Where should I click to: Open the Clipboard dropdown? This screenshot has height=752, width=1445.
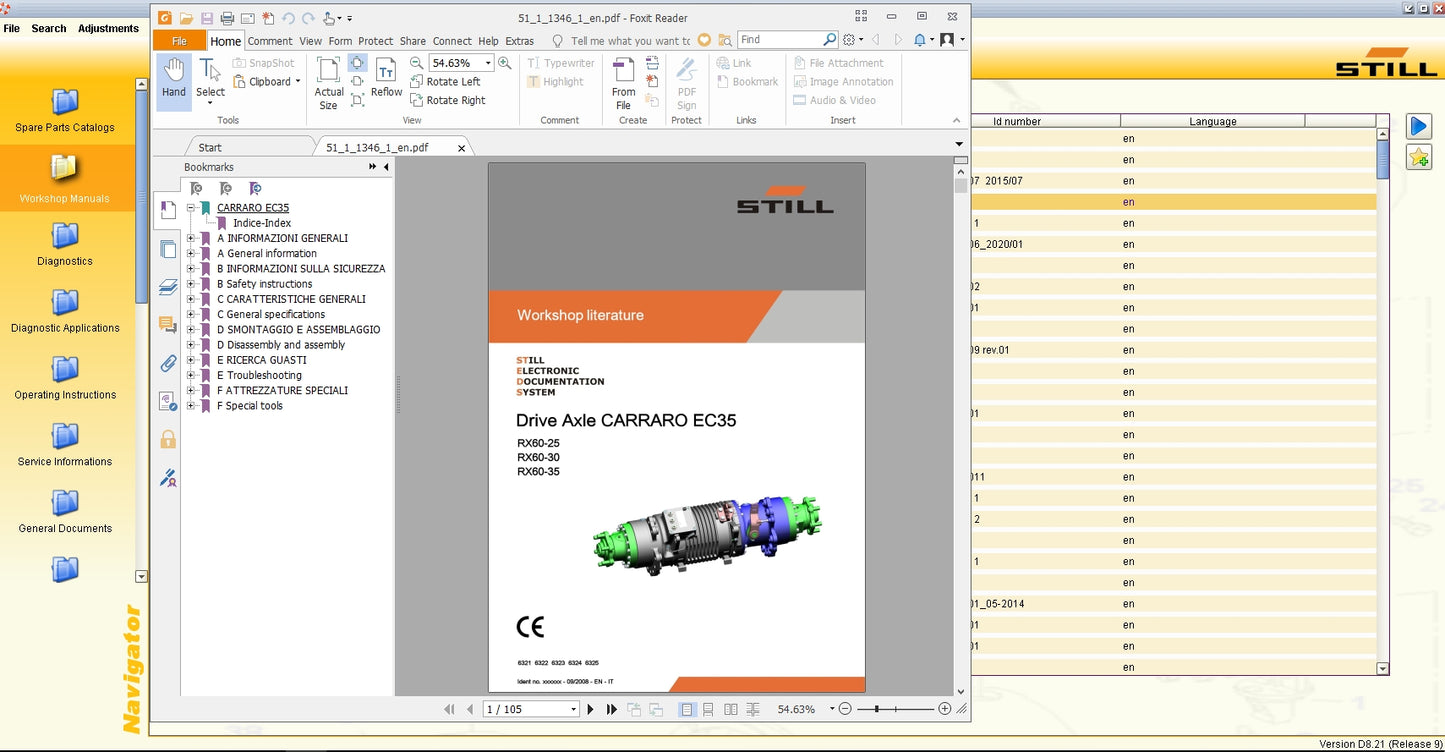coord(298,82)
